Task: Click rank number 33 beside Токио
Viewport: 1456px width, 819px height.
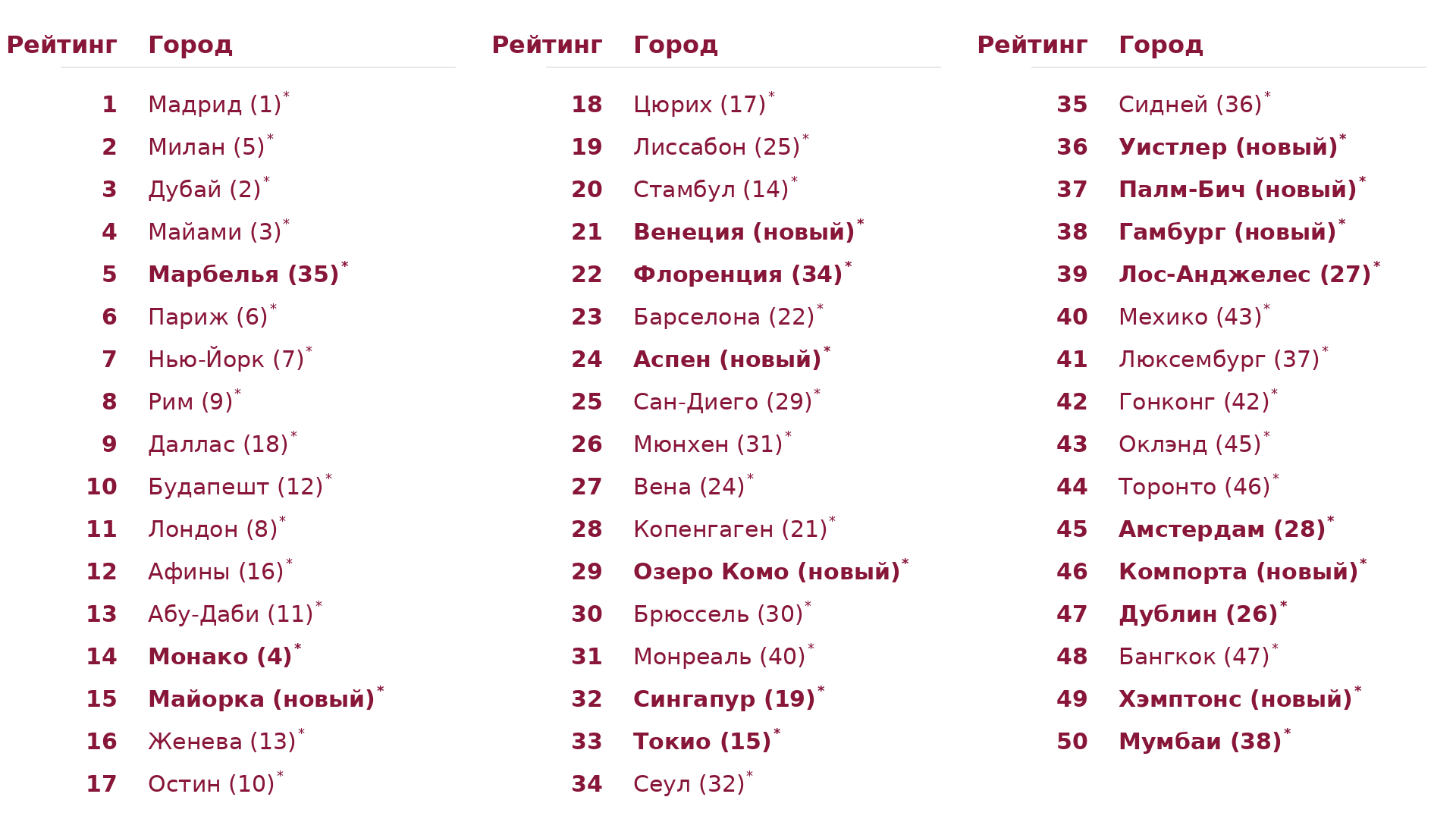Action: 587,742
